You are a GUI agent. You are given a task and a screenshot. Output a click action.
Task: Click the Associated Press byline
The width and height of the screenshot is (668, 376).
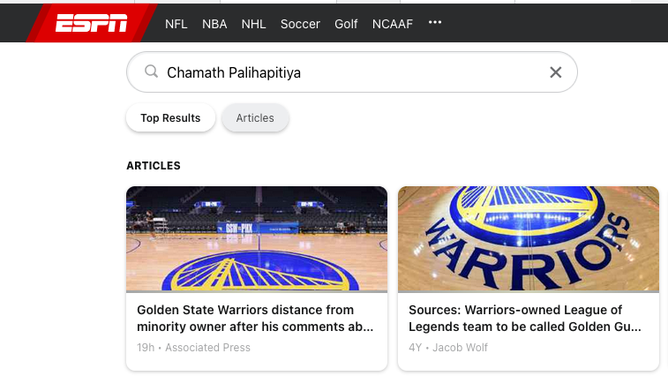[207, 347]
